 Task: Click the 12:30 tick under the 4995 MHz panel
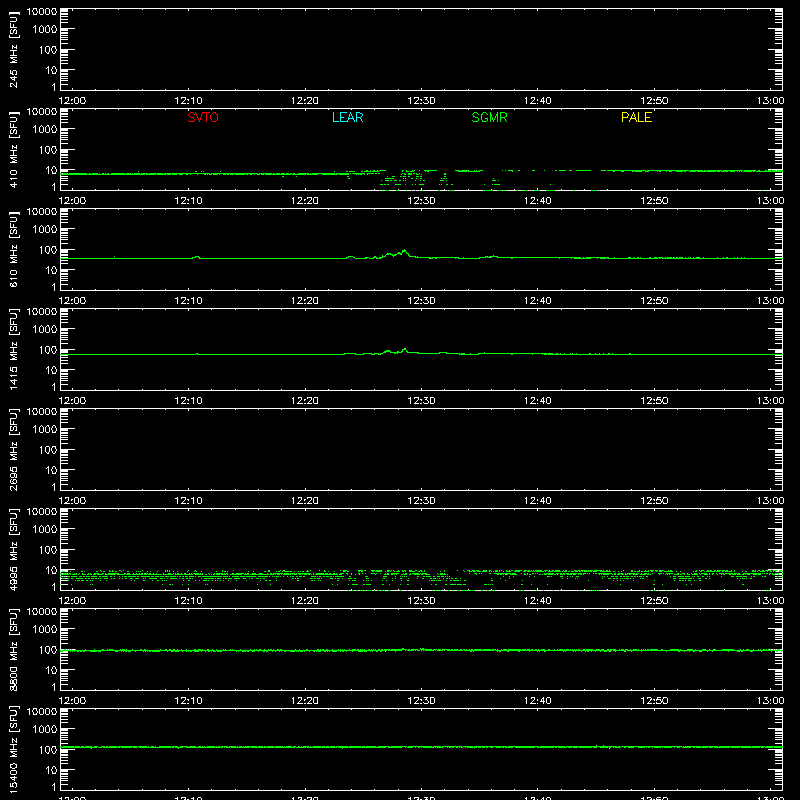tap(421, 601)
